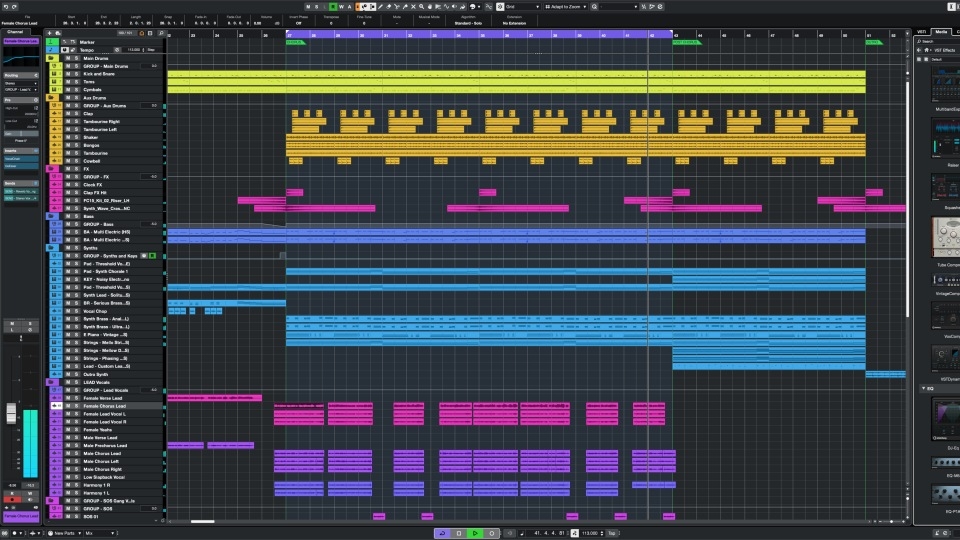The width and height of the screenshot is (960, 540).
Task: Click the Add Track plus icon
Action: (x=50, y=33)
